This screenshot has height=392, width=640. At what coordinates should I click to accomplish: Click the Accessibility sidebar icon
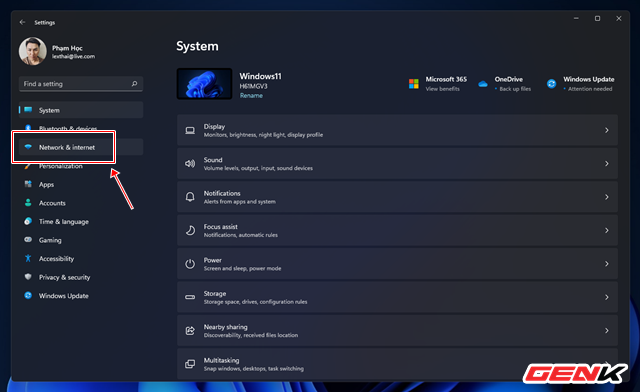point(28,258)
